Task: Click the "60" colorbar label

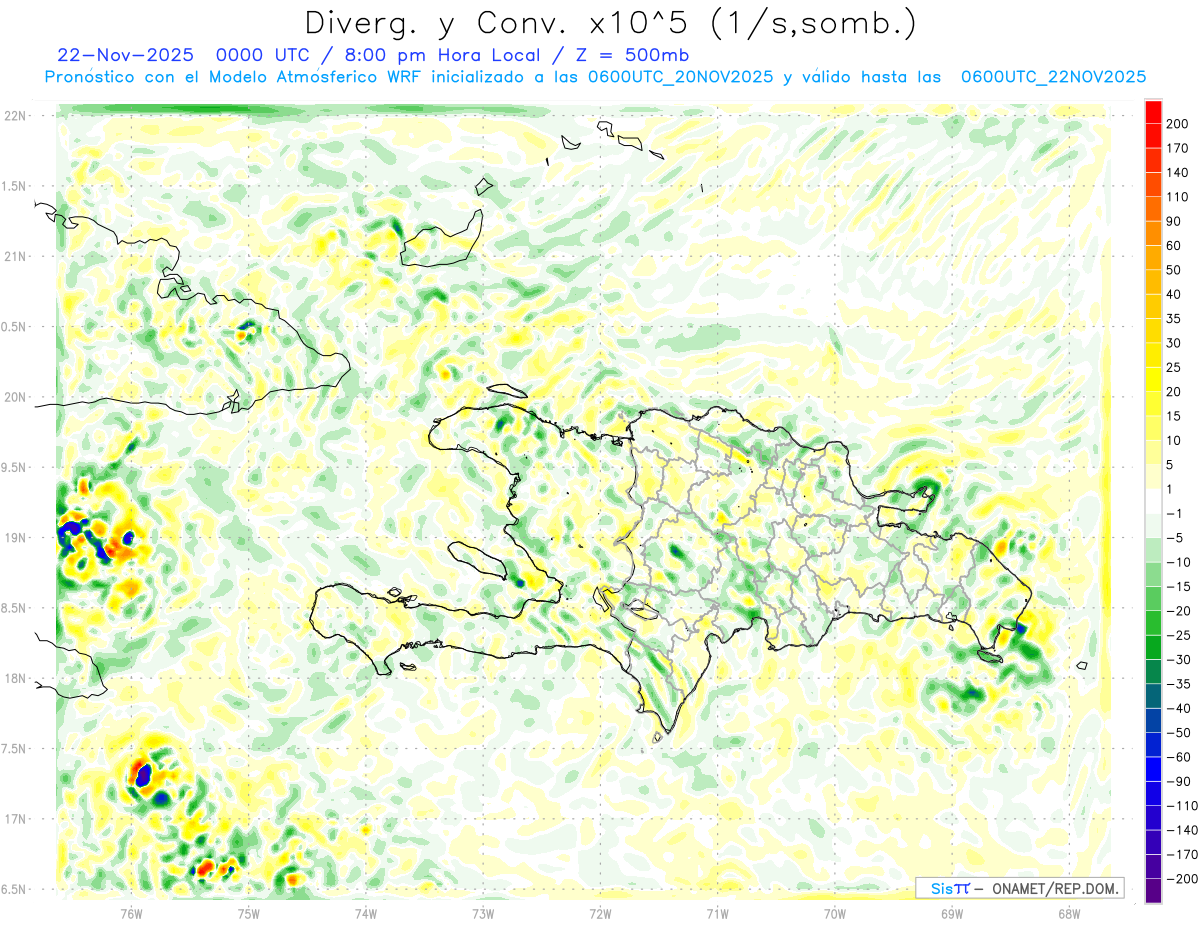Action: pyautogui.click(x=1174, y=246)
